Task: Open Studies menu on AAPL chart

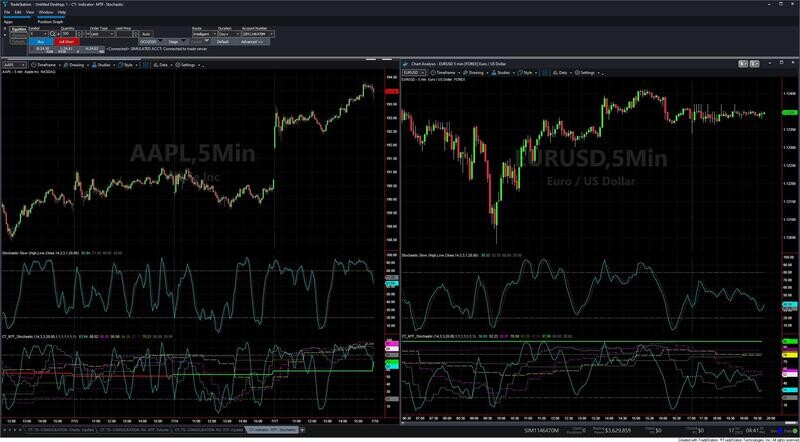Action: point(103,65)
